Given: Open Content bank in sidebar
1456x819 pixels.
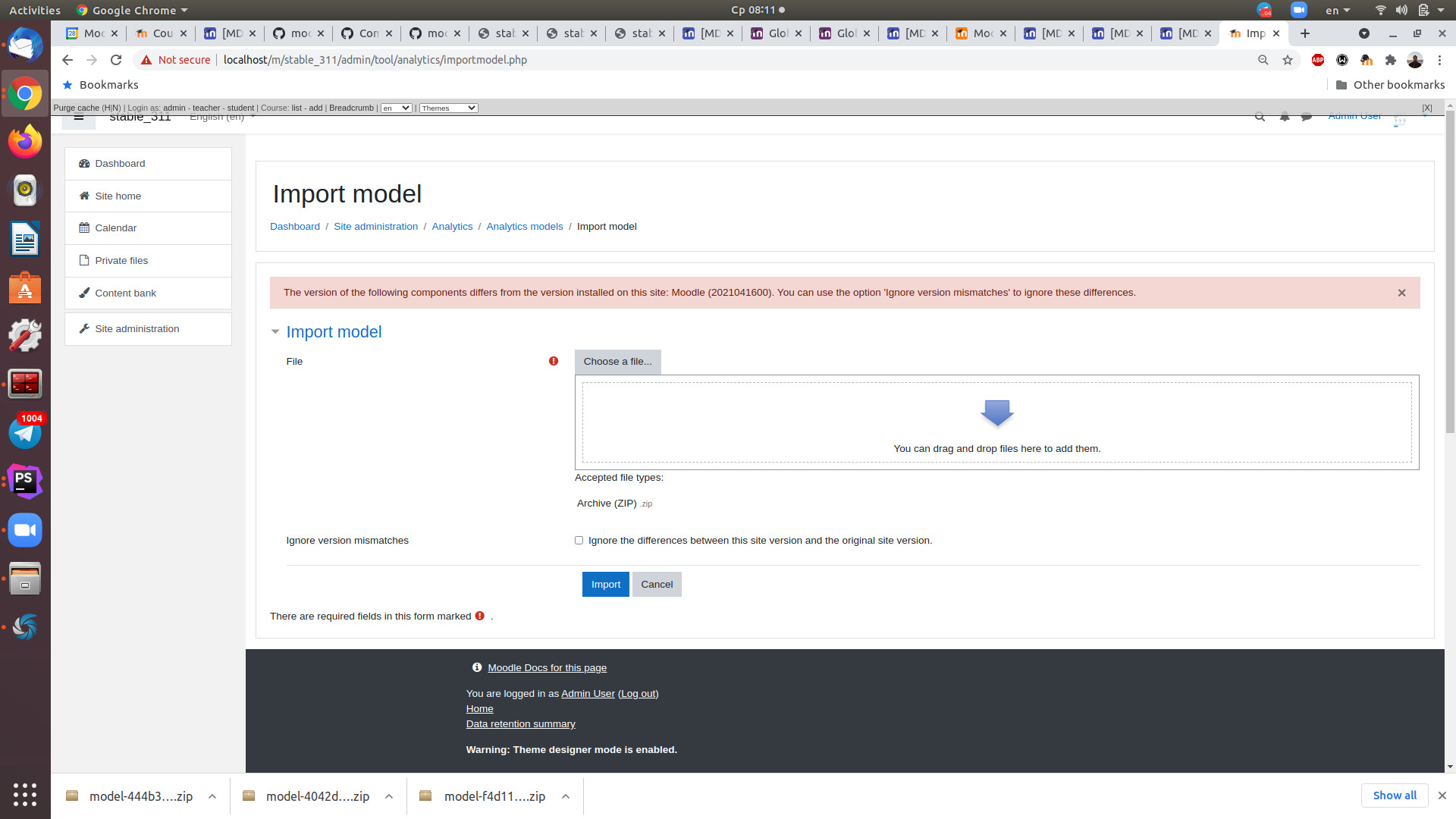Looking at the screenshot, I should [148, 293].
